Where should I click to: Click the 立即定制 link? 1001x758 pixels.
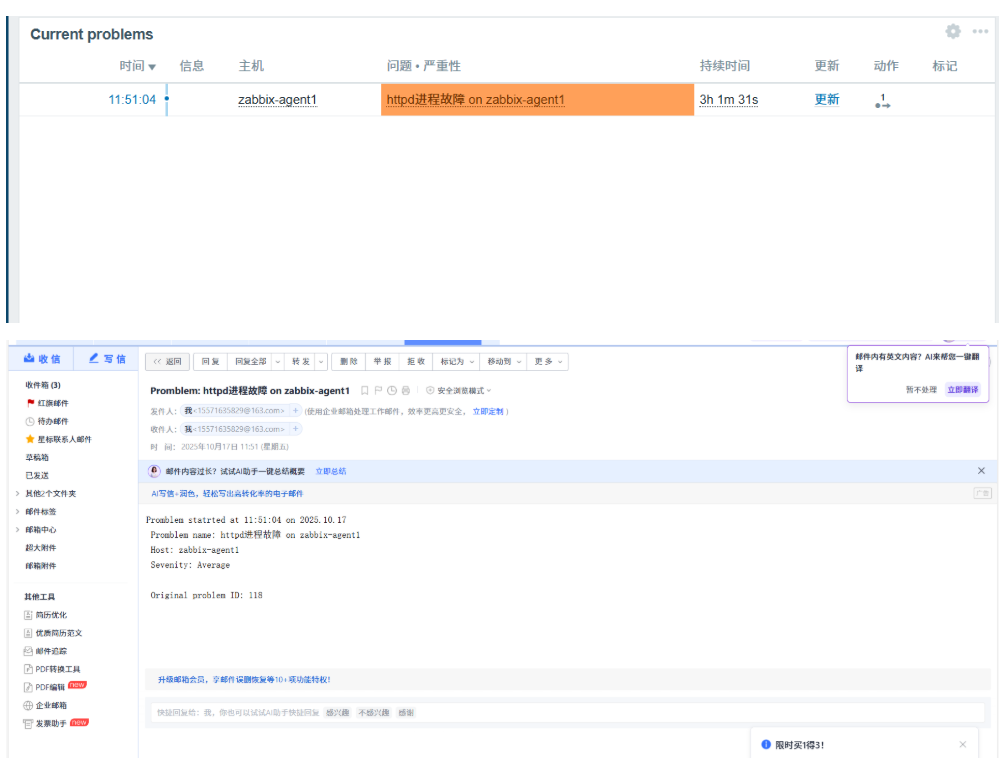click(488, 411)
